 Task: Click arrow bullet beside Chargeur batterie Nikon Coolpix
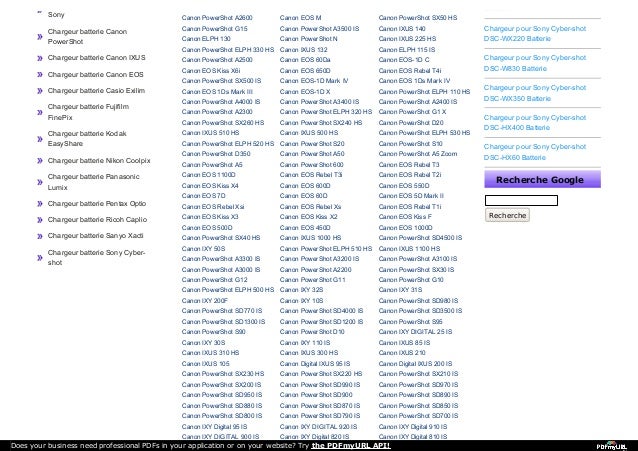tap(40, 161)
